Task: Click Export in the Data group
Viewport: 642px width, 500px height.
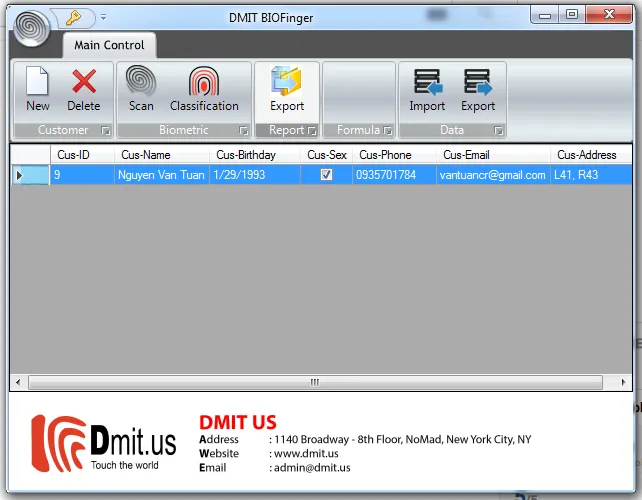Action: point(478,90)
